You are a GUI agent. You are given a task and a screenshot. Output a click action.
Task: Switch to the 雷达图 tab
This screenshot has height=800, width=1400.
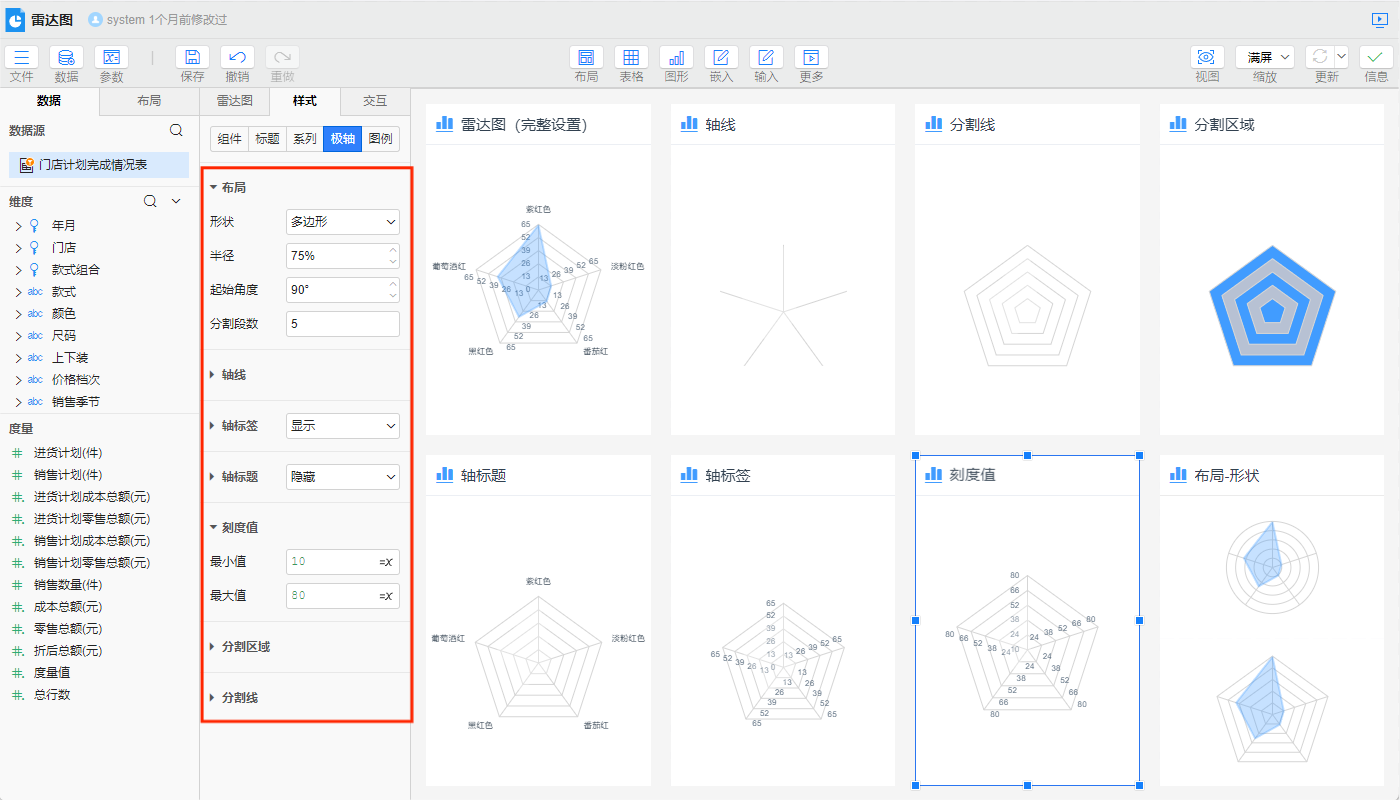point(235,101)
